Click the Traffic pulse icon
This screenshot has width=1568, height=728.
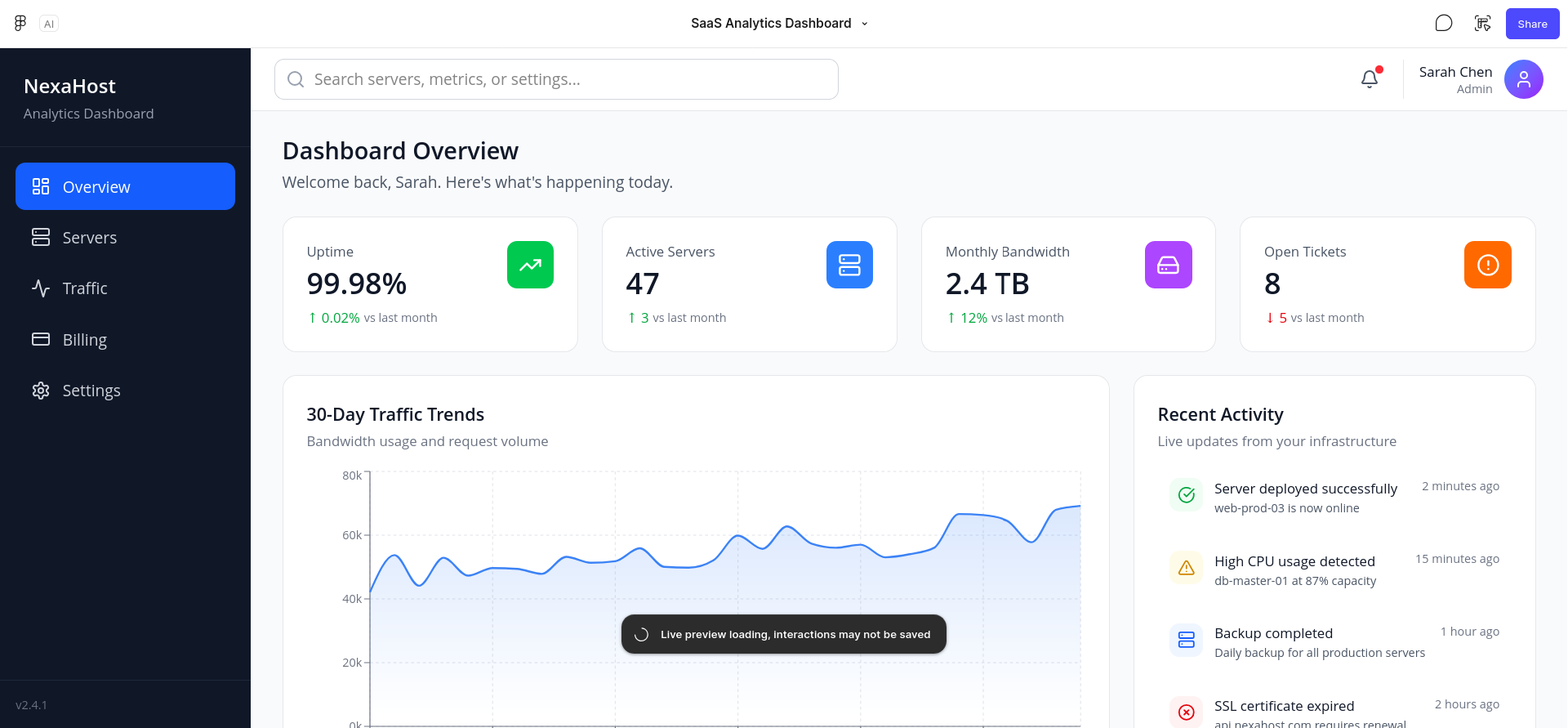coord(41,288)
